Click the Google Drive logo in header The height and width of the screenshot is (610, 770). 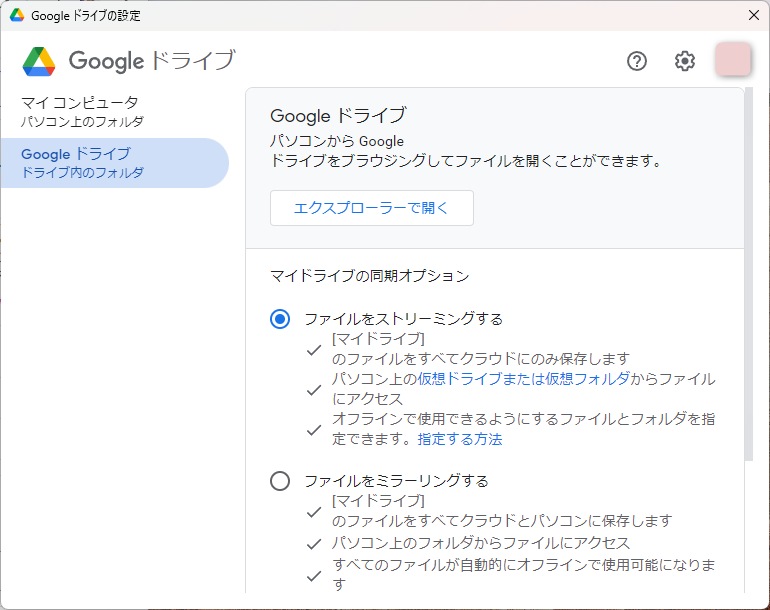39,61
